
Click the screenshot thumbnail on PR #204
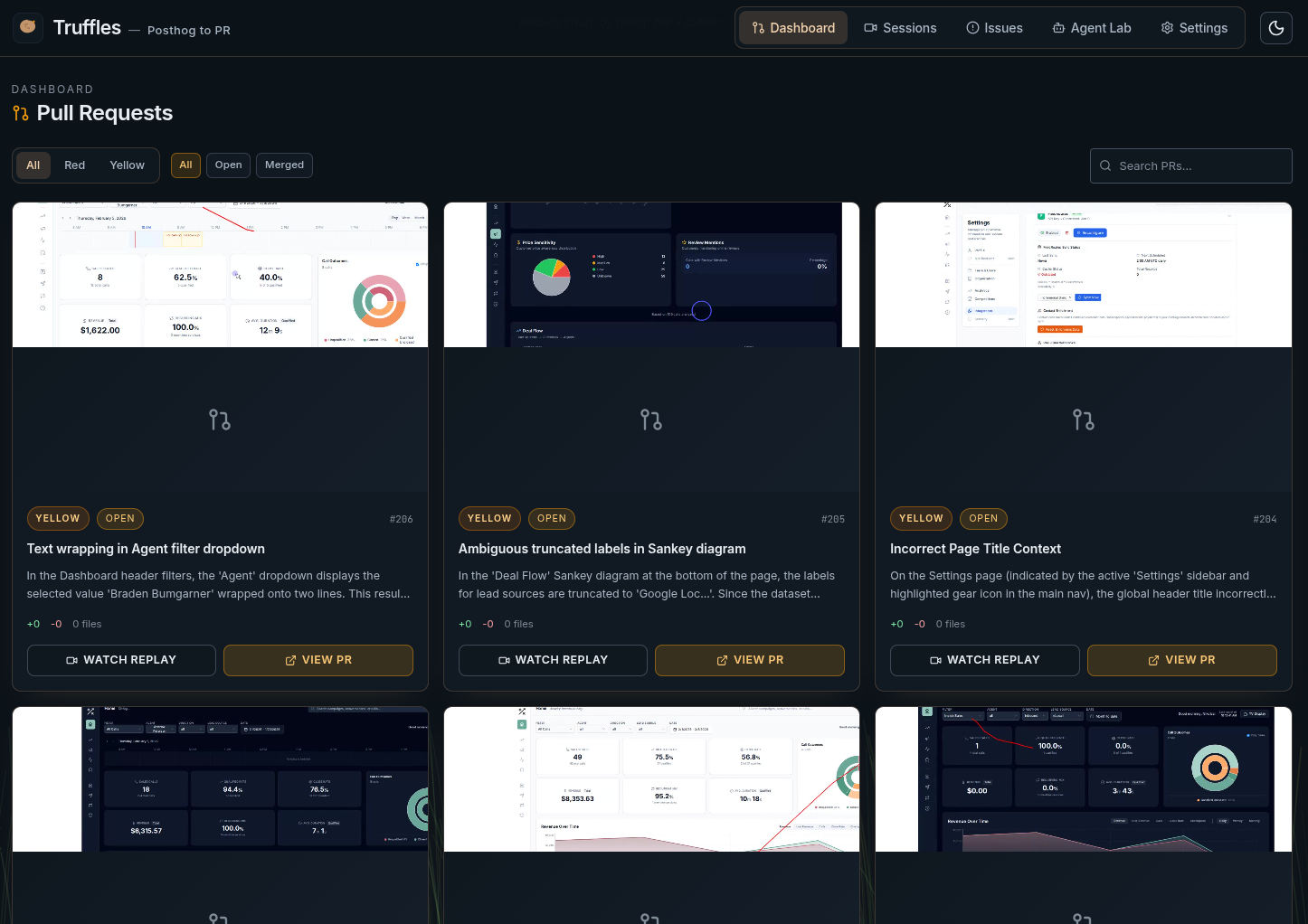click(x=1083, y=274)
